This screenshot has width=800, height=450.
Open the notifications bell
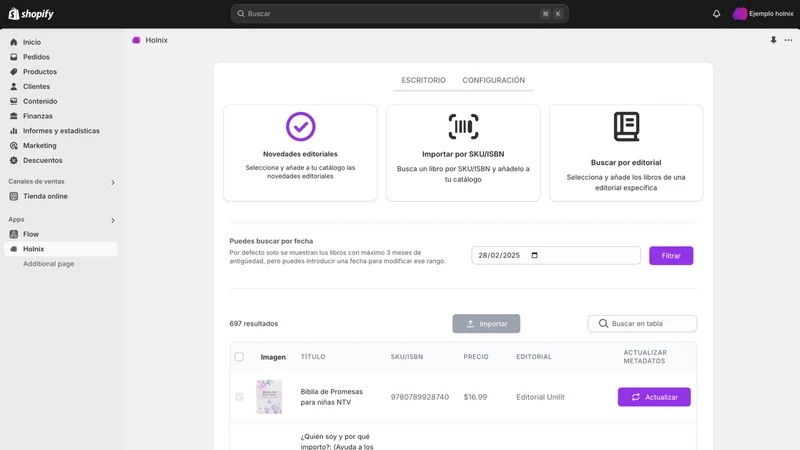point(716,14)
